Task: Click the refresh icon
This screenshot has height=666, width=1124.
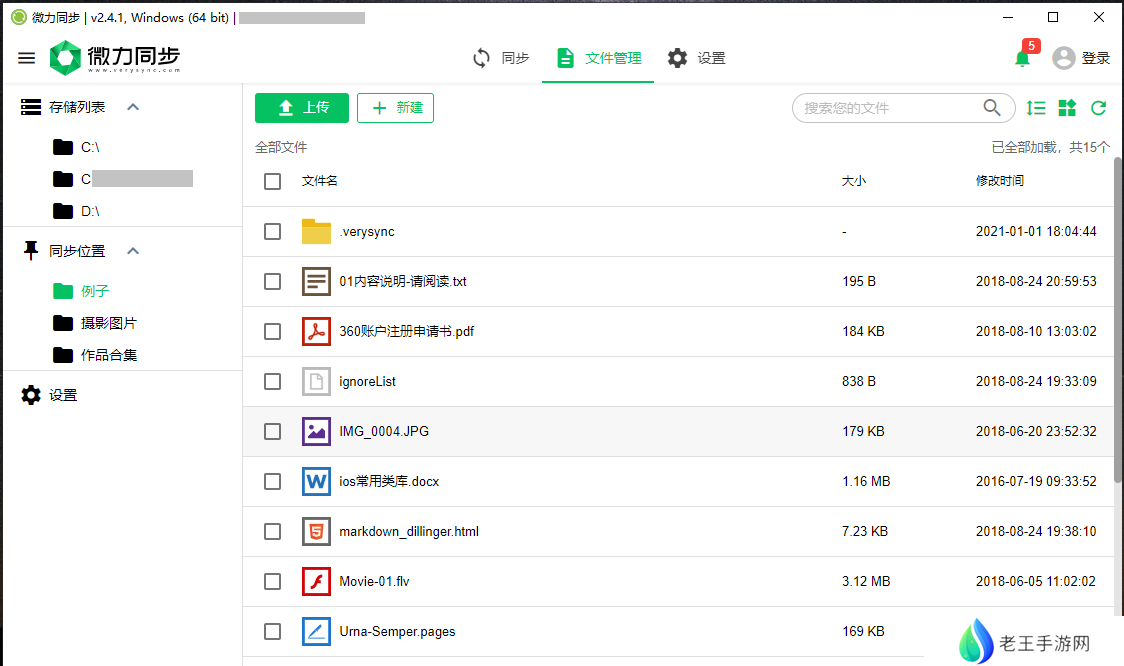Action: pos(1098,108)
